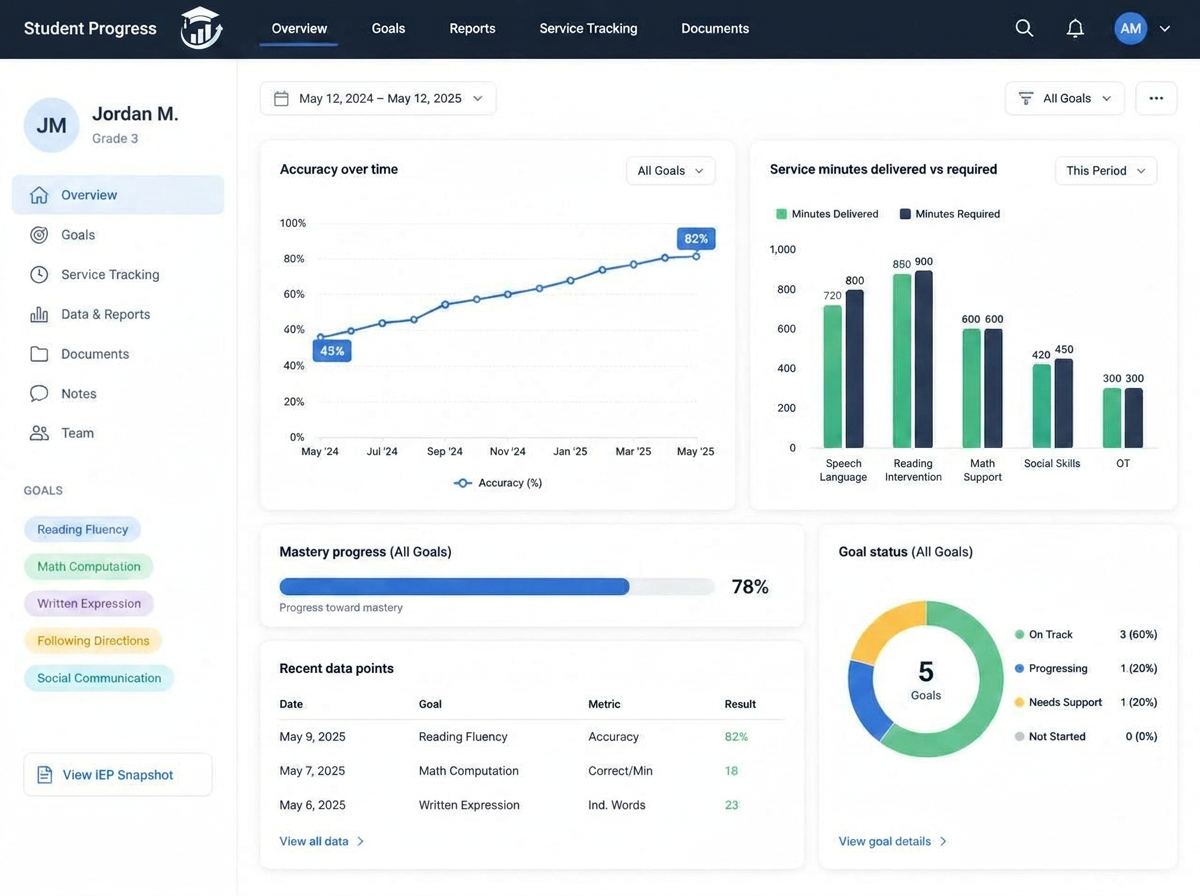Select the Math Computation goal tag

[x=89, y=566]
